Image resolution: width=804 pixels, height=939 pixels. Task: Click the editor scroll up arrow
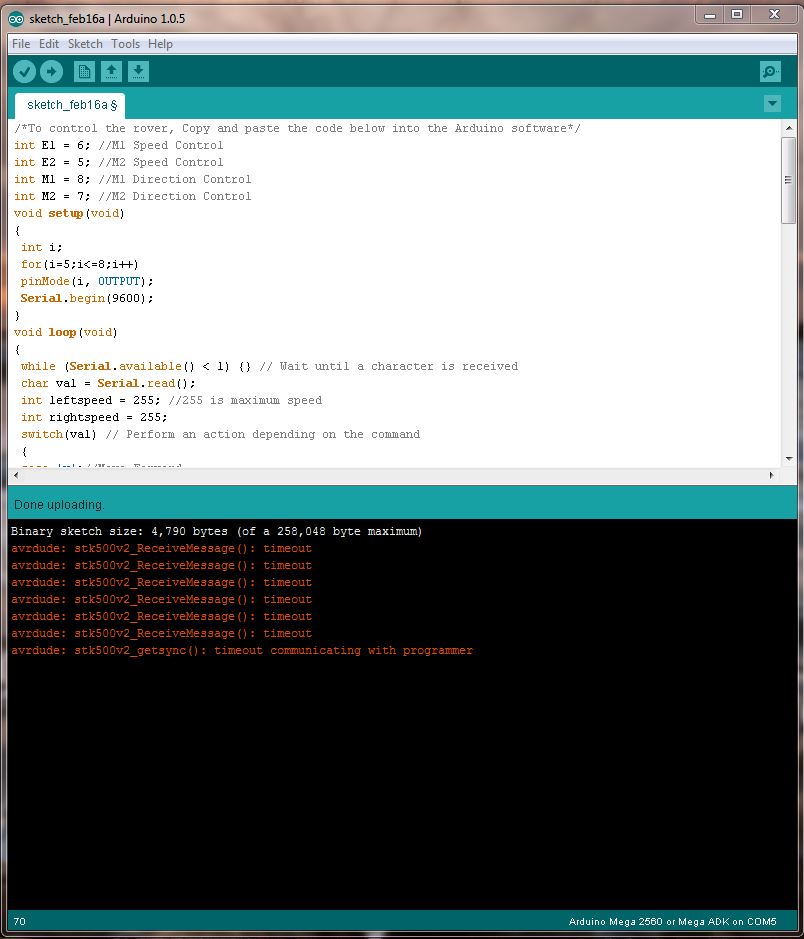click(788, 128)
